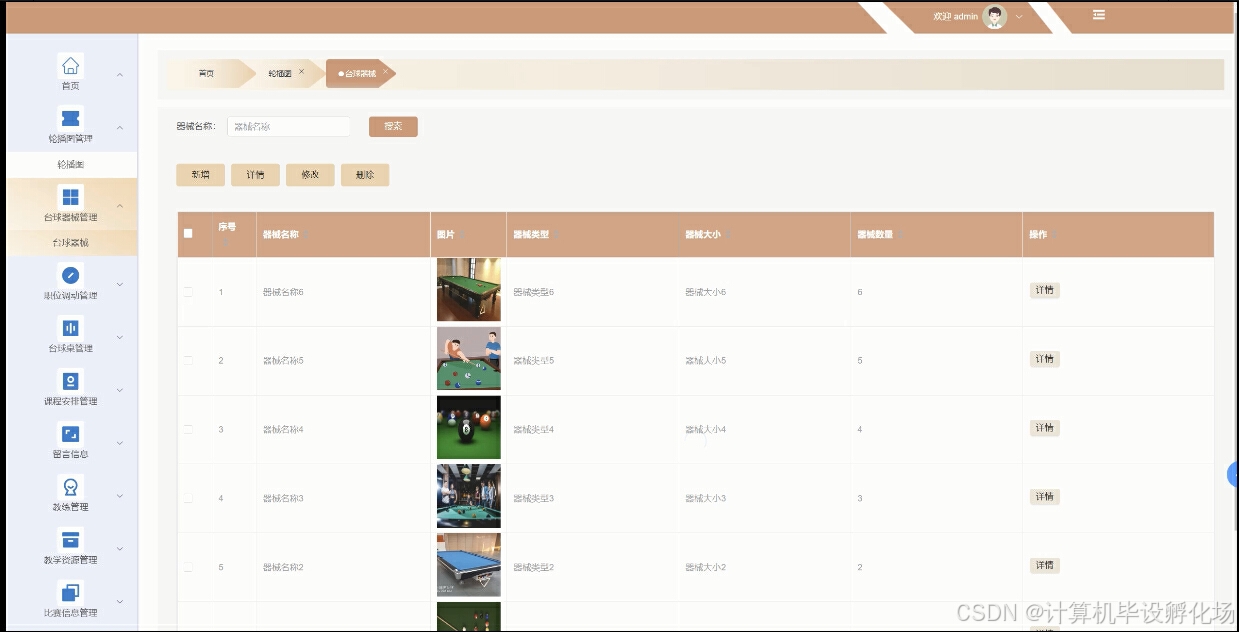
Task: Open 详情 for row 器械名称2
Action: pos(1044,566)
